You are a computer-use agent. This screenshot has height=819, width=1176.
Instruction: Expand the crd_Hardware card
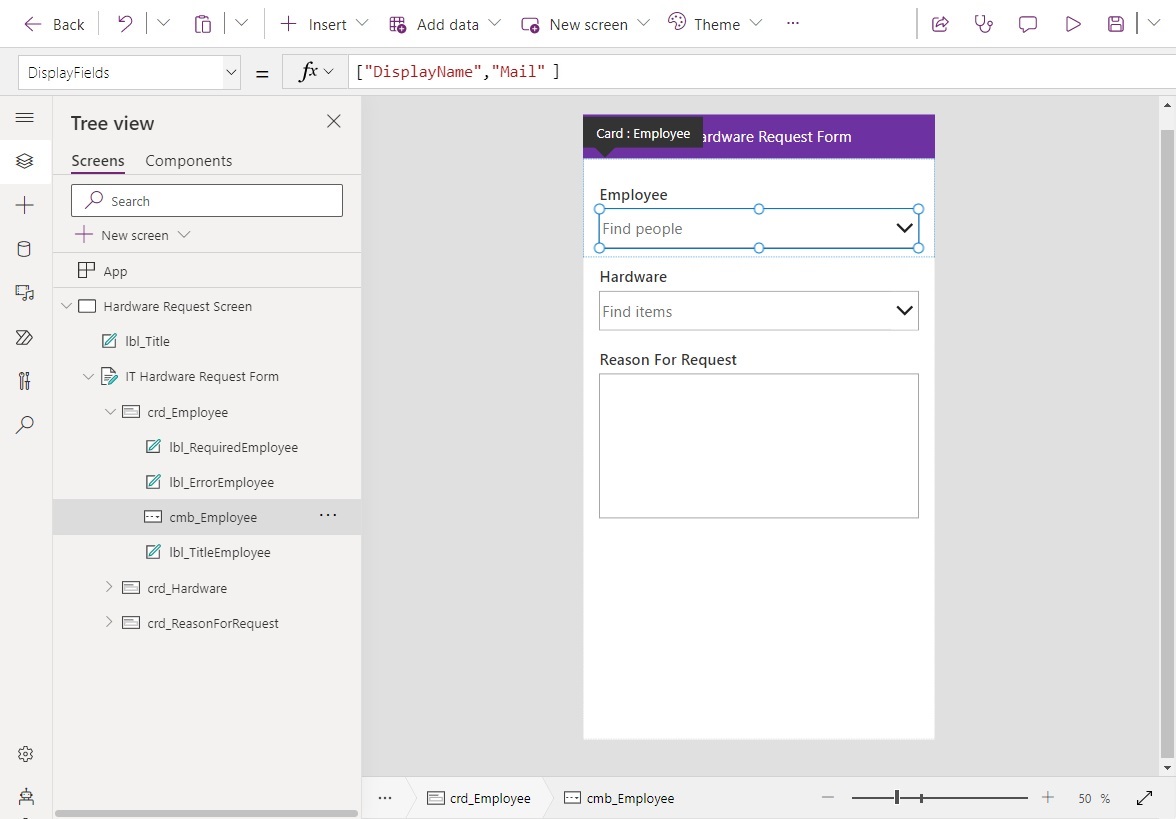pos(110,587)
